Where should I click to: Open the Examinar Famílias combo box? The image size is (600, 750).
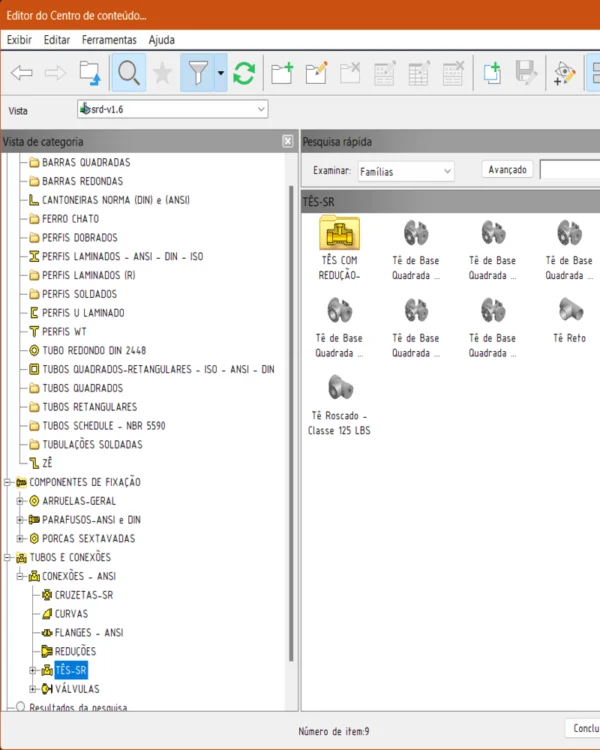click(405, 171)
